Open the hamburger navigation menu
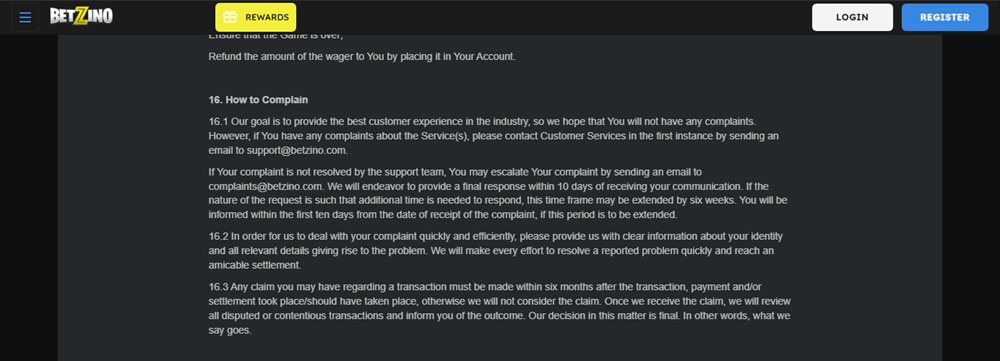This screenshot has width=1000, height=361. coord(26,17)
